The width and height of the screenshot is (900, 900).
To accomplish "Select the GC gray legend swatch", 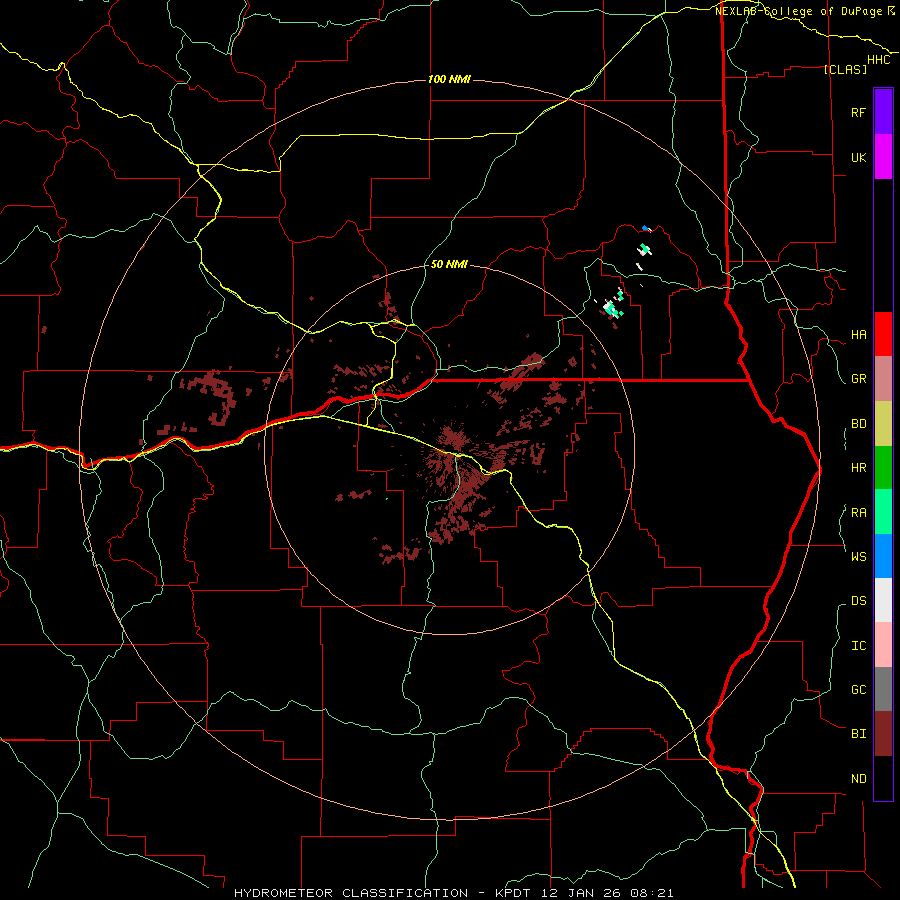I will [883, 689].
